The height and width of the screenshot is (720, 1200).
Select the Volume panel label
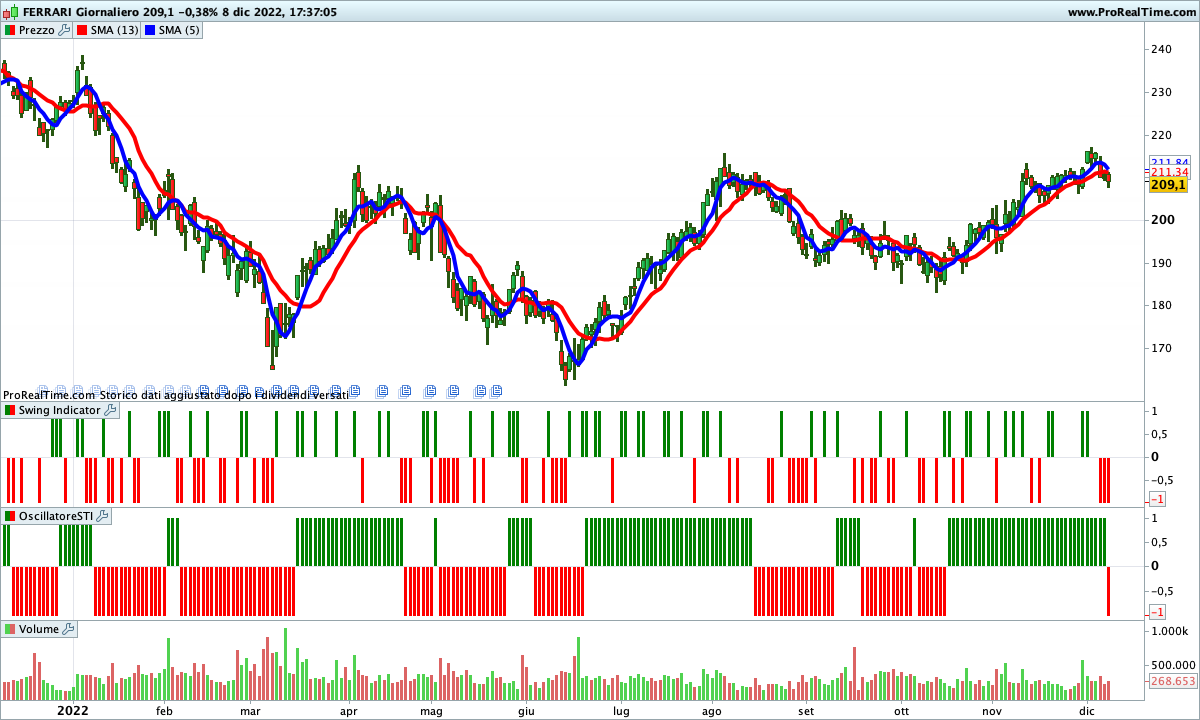39,629
